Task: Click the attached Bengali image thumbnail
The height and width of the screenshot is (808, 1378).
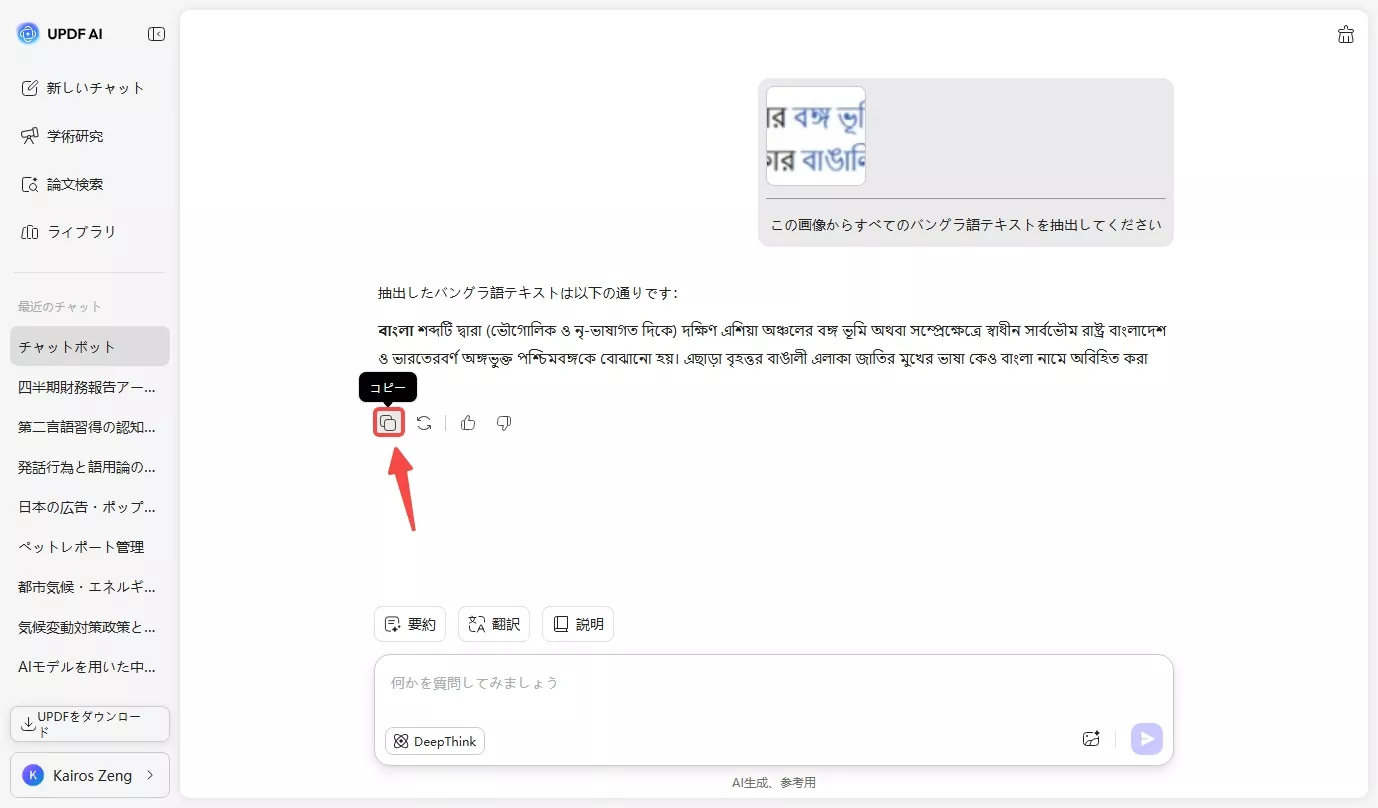Action: 816,136
